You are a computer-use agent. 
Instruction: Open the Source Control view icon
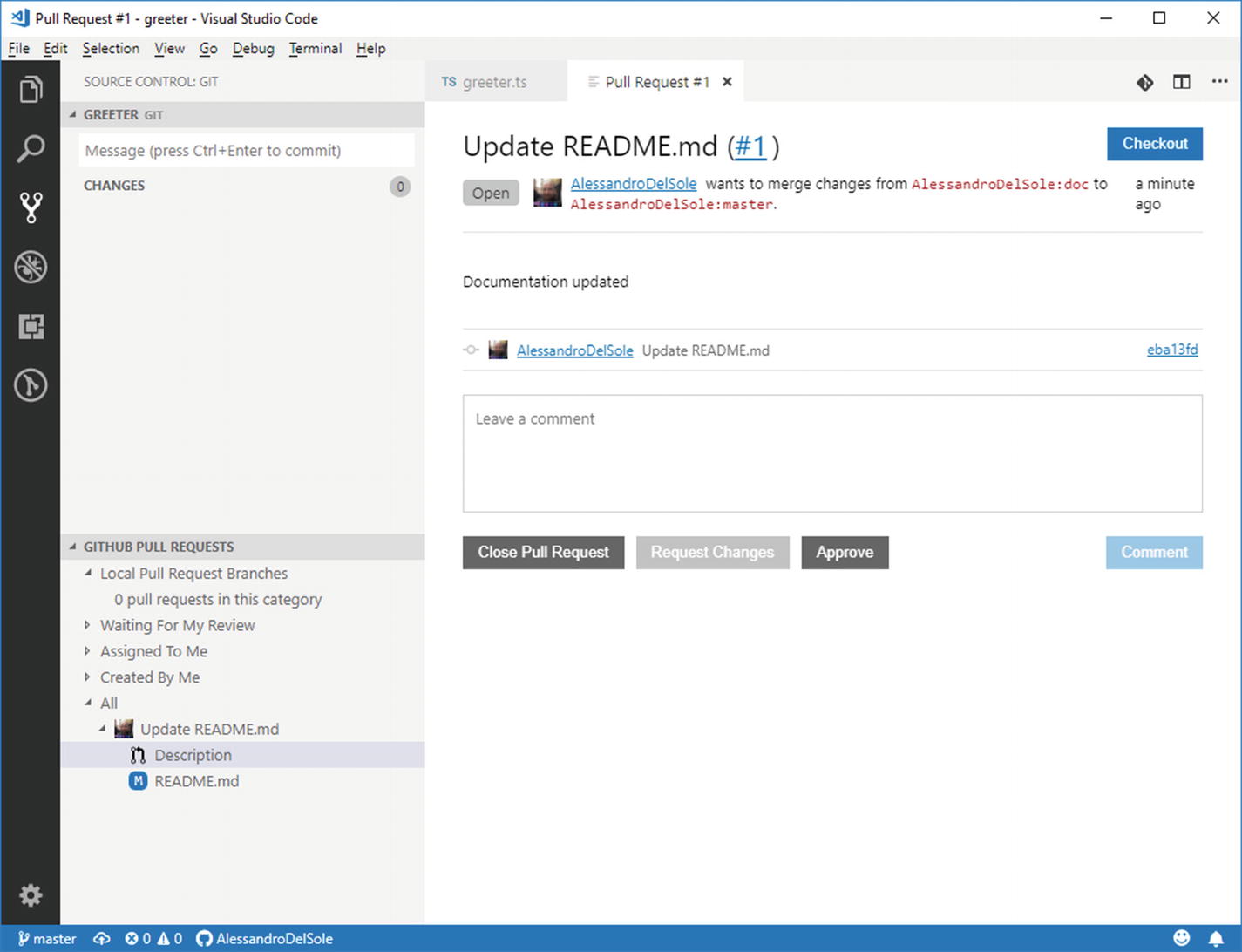click(31, 207)
